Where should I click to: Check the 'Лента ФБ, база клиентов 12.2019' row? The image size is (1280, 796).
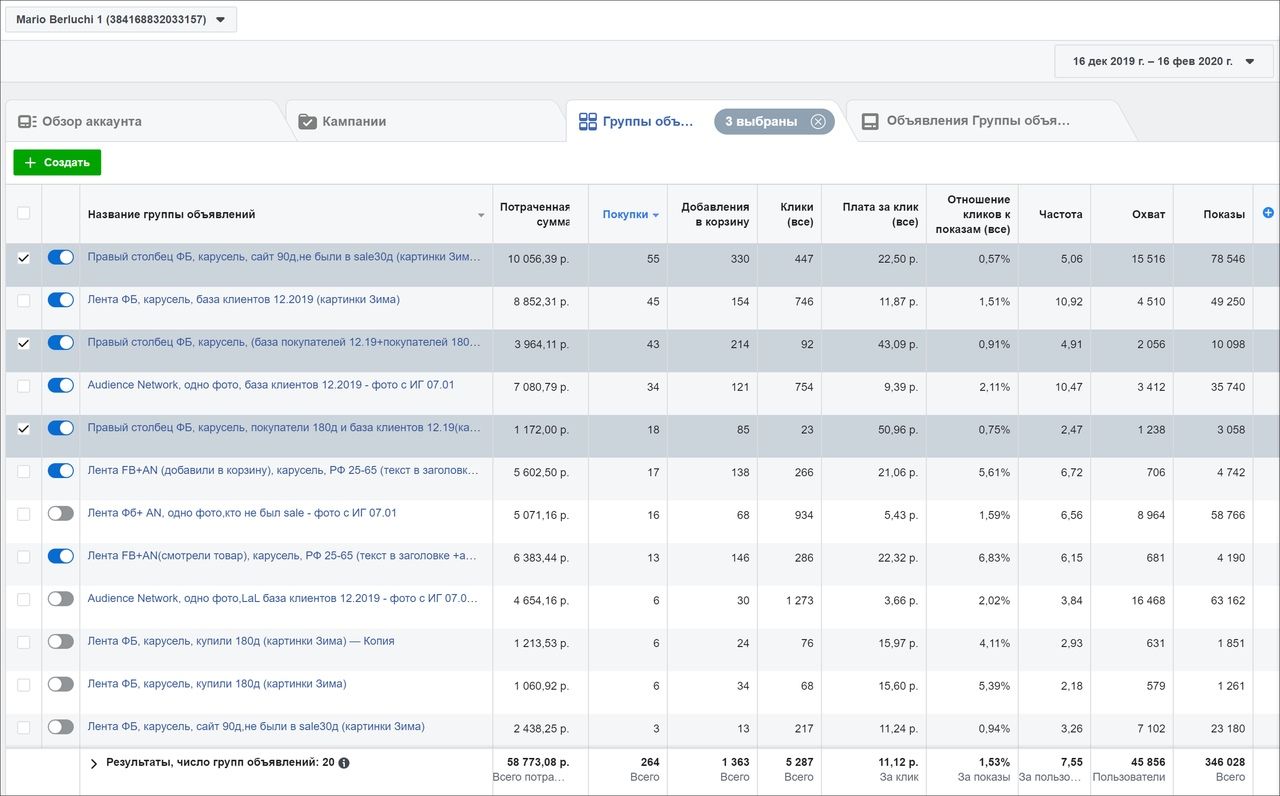coord(24,300)
